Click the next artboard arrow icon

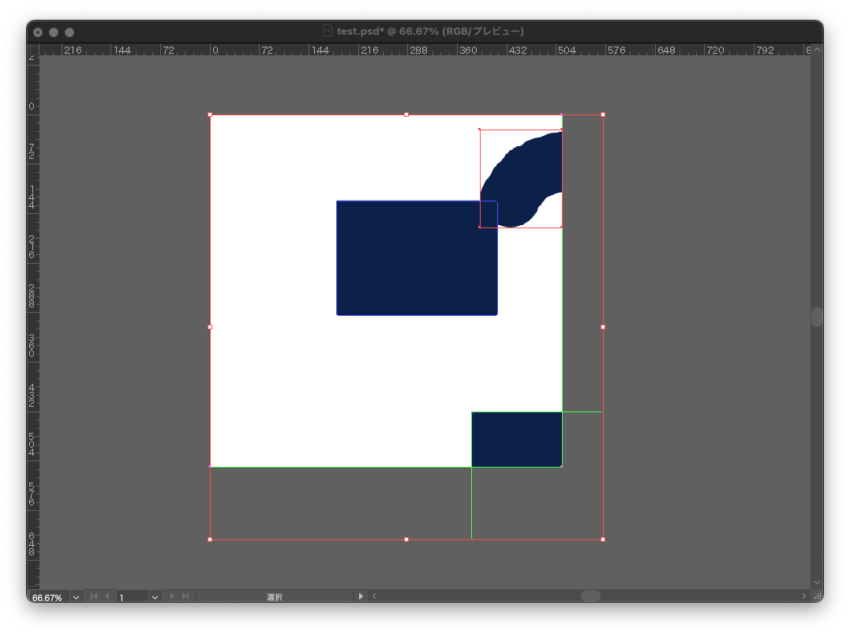[172, 596]
